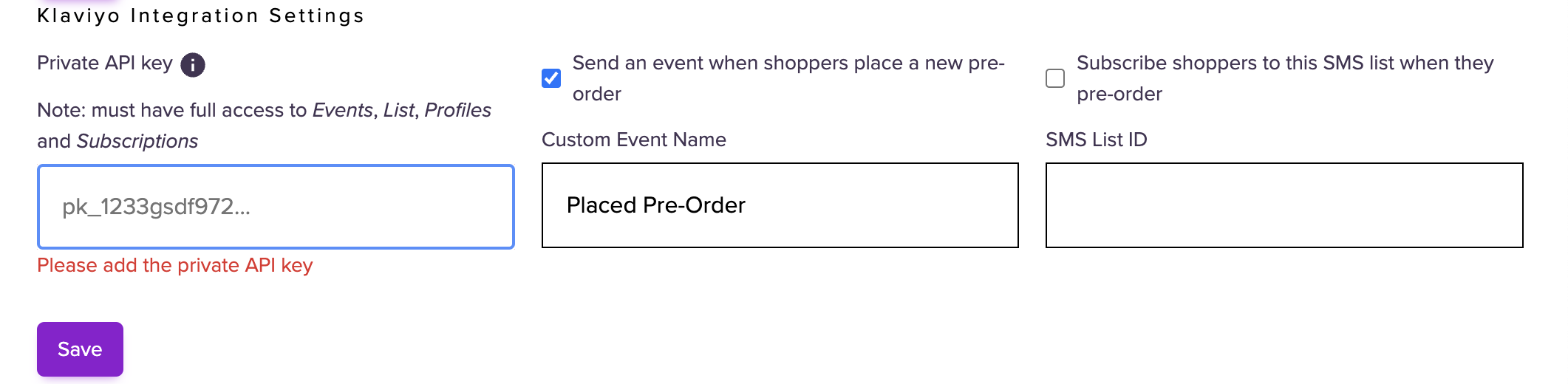Screen dimensions: 1568x384
Task: Enable the subscribe shoppers to SMS list checkbox
Action: click(1055, 78)
